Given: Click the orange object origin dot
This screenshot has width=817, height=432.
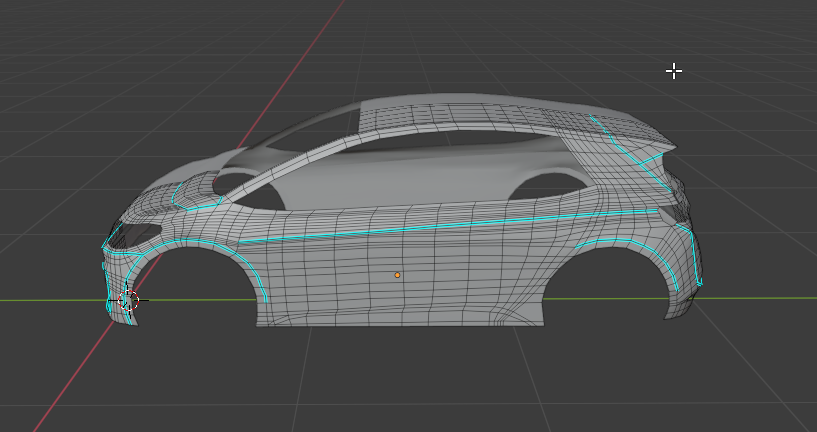Looking at the screenshot, I should (x=397, y=275).
